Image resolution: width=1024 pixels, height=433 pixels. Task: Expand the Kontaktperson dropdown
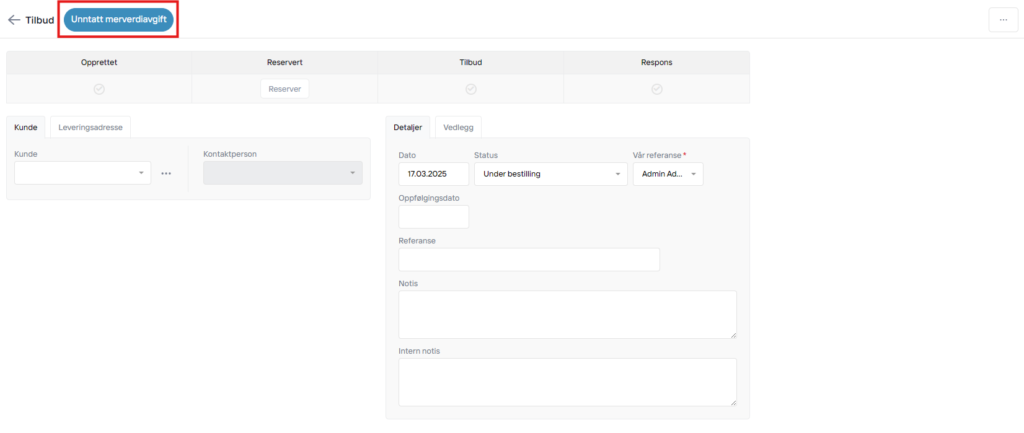point(283,173)
